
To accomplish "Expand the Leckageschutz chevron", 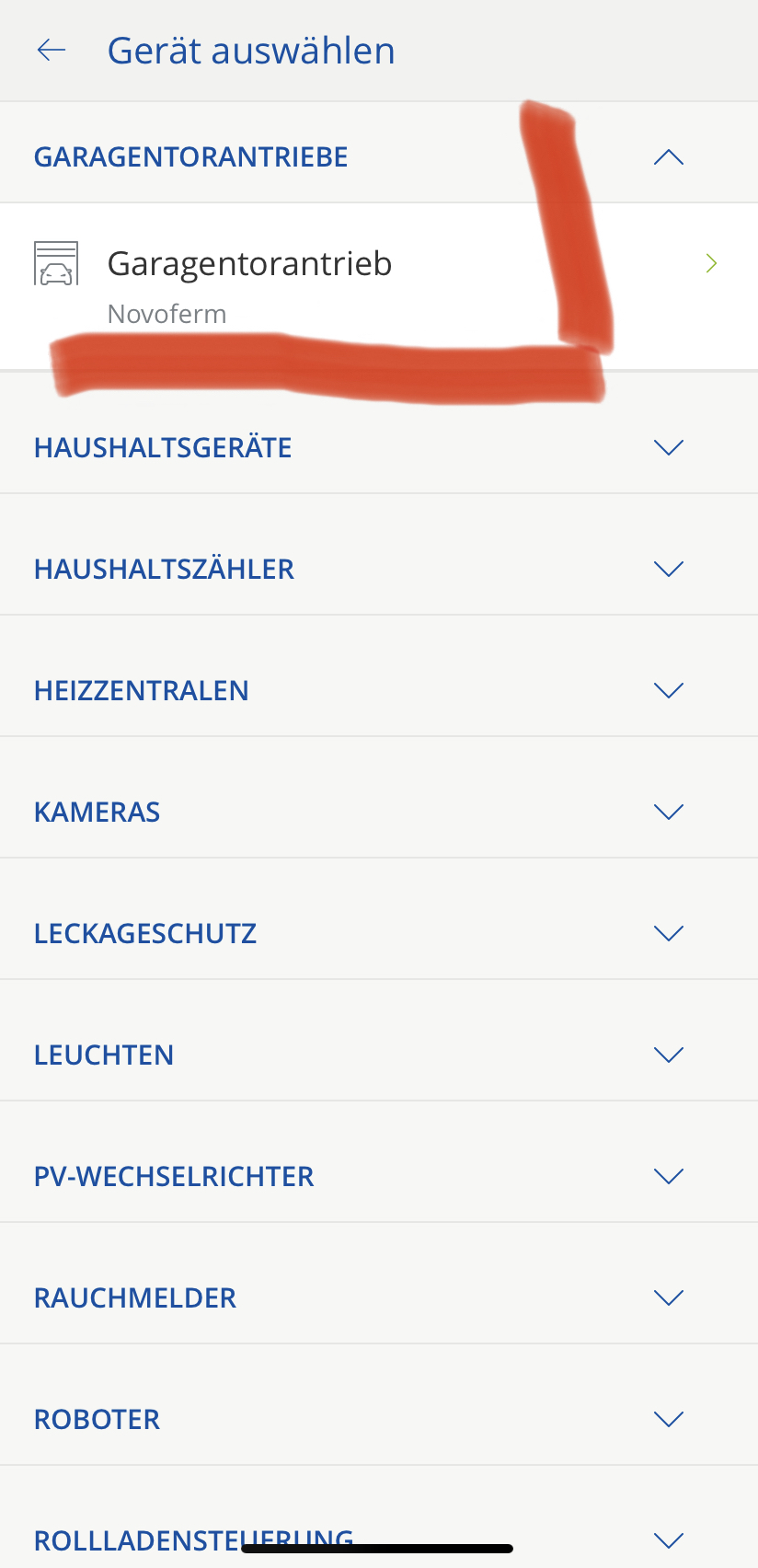I will click(669, 933).
